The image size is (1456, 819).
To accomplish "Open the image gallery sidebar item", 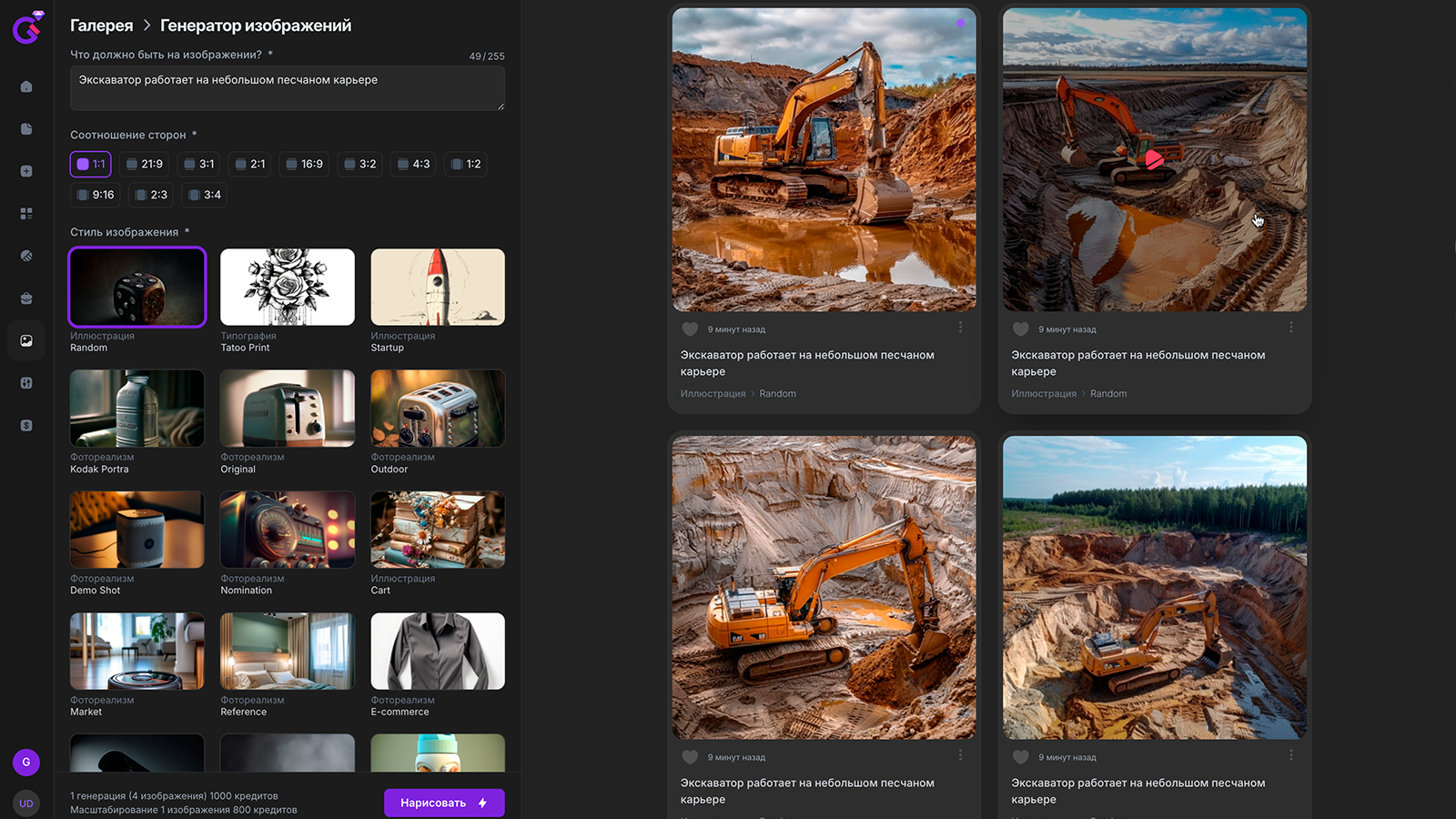I will click(26, 341).
